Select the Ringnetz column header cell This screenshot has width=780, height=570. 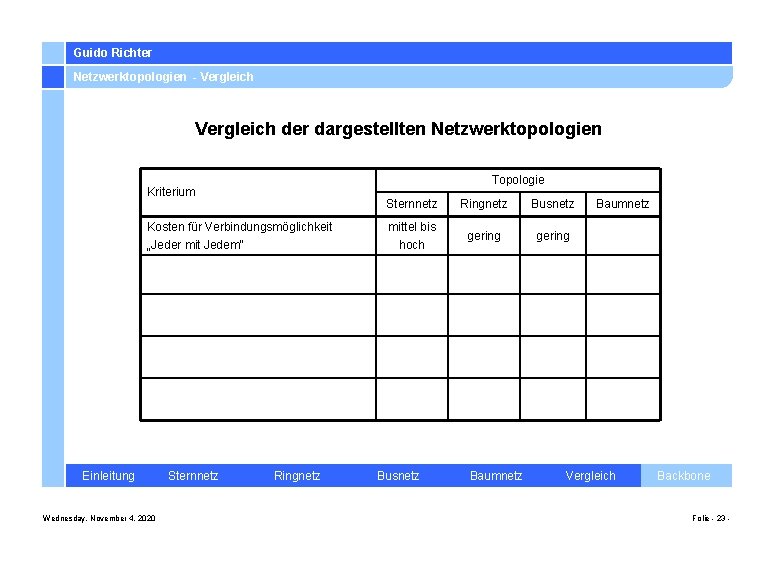(x=484, y=204)
